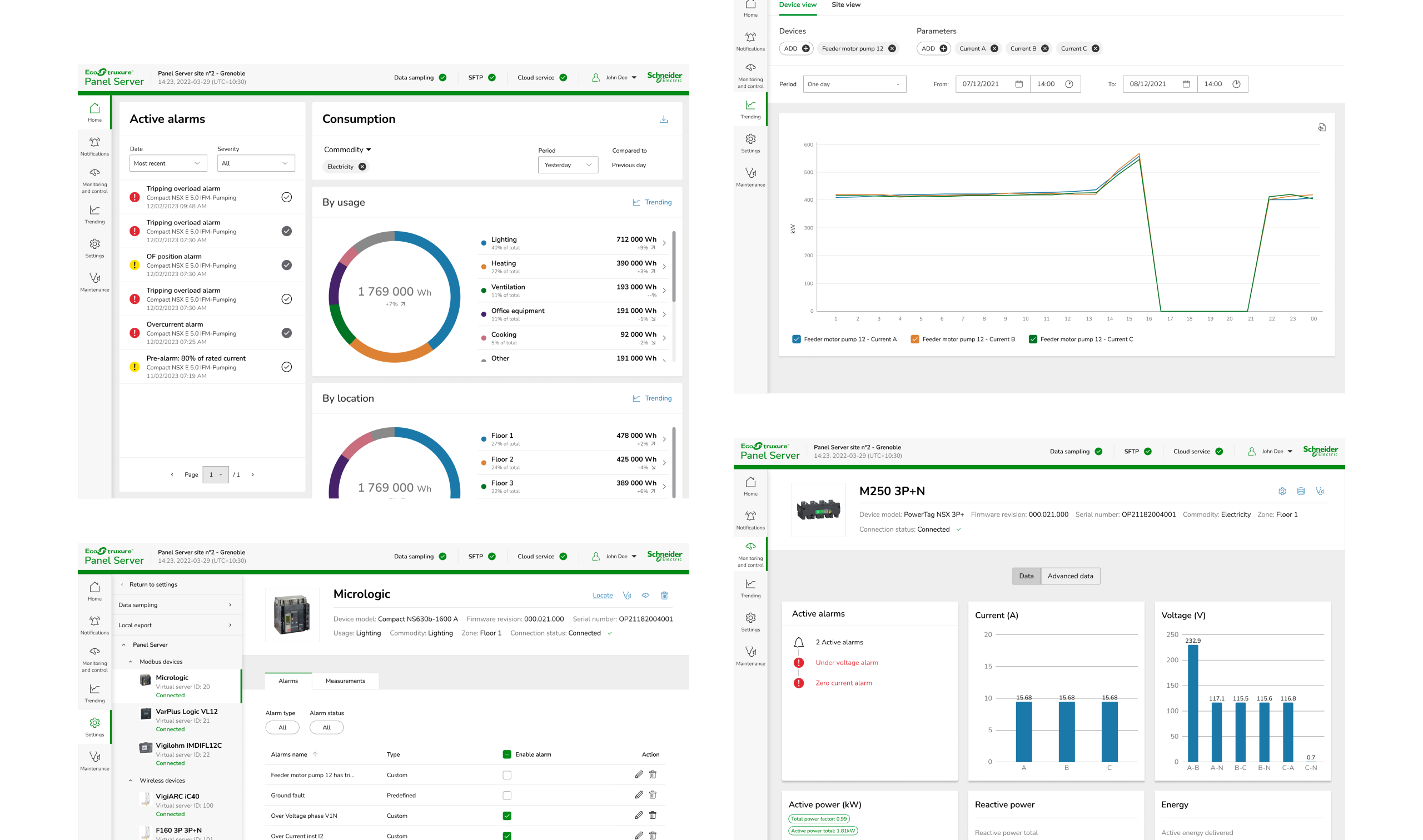Click the trash icon next to Micrologic title

tap(664, 595)
